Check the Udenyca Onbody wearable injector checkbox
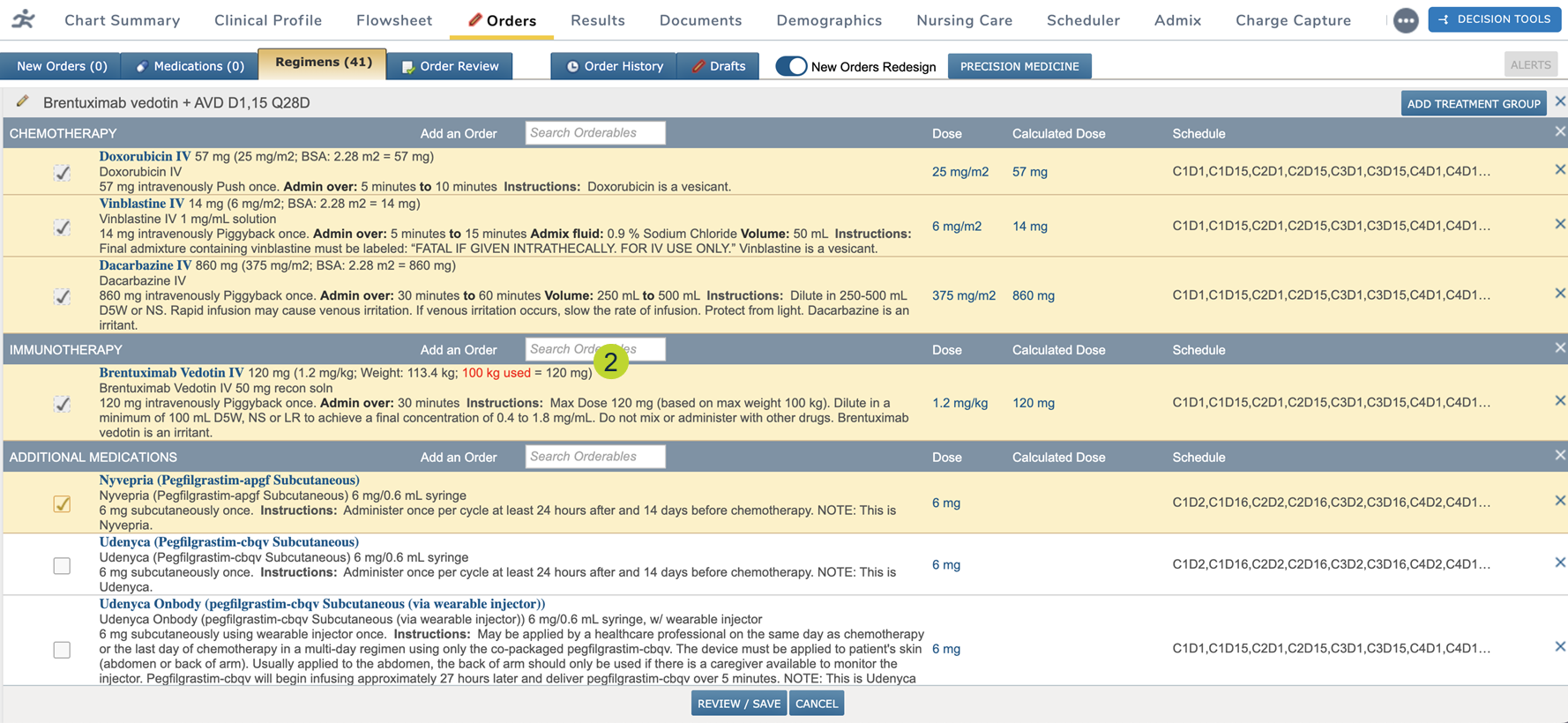The height and width of the screenshot is (723, 1568). coord(62,650)
